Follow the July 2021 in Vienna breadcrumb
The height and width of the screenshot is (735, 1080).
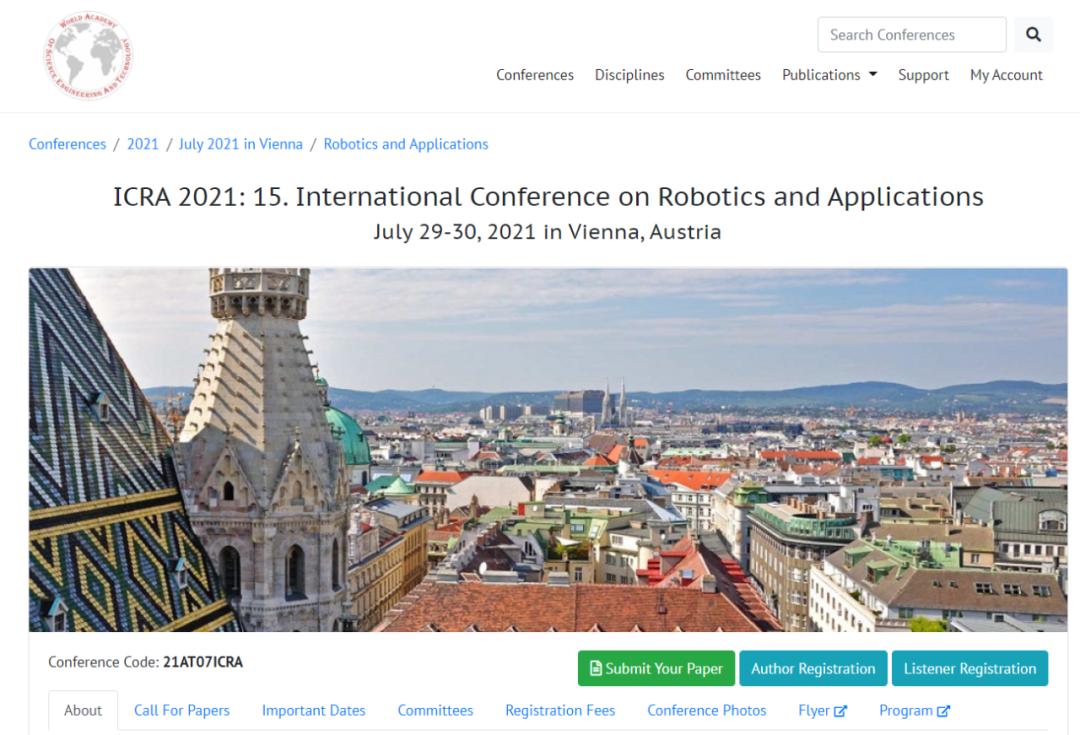click(x=240, y=144)
